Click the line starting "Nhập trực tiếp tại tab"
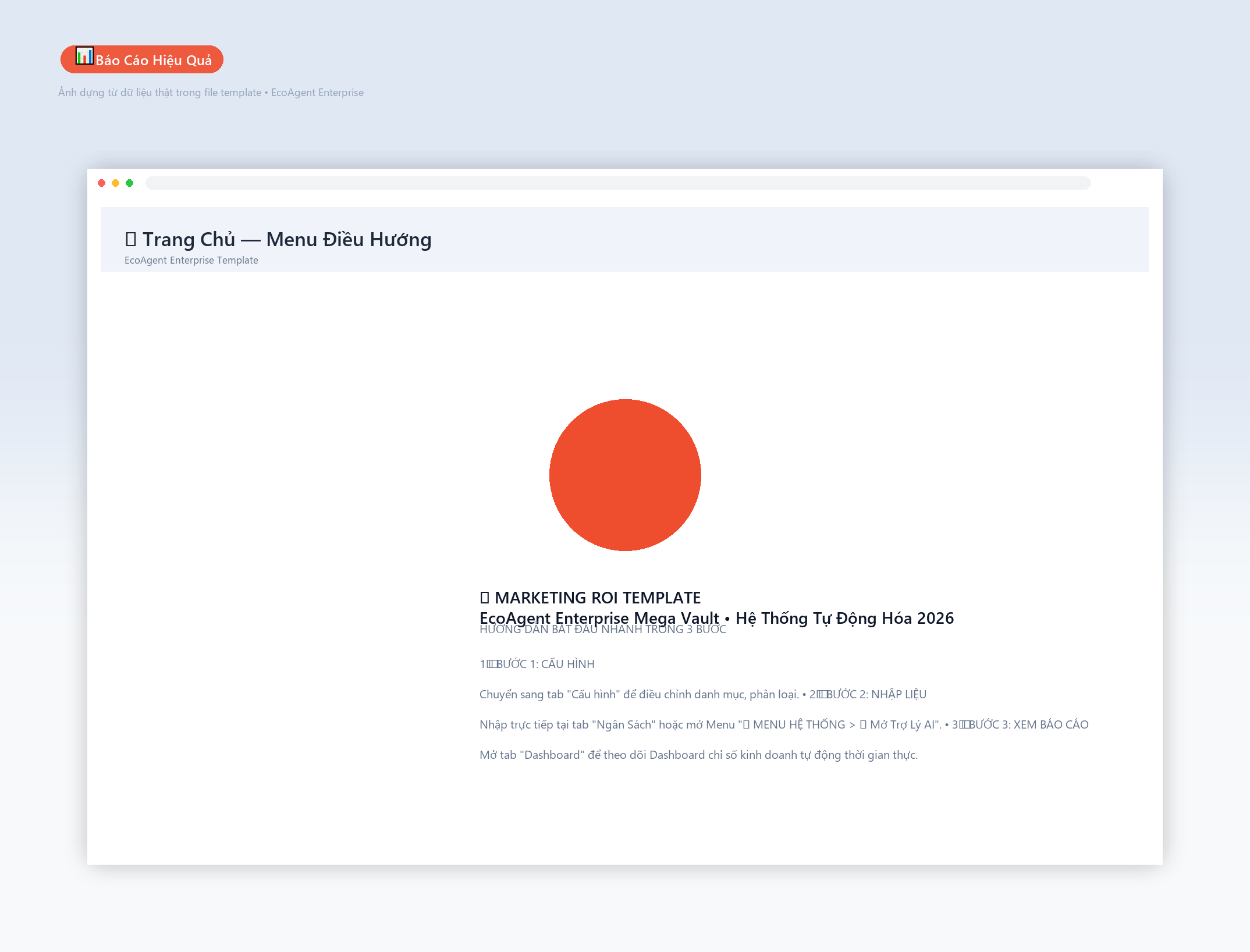The width and height of the screenshot is (1250, 952). point(784,724)
